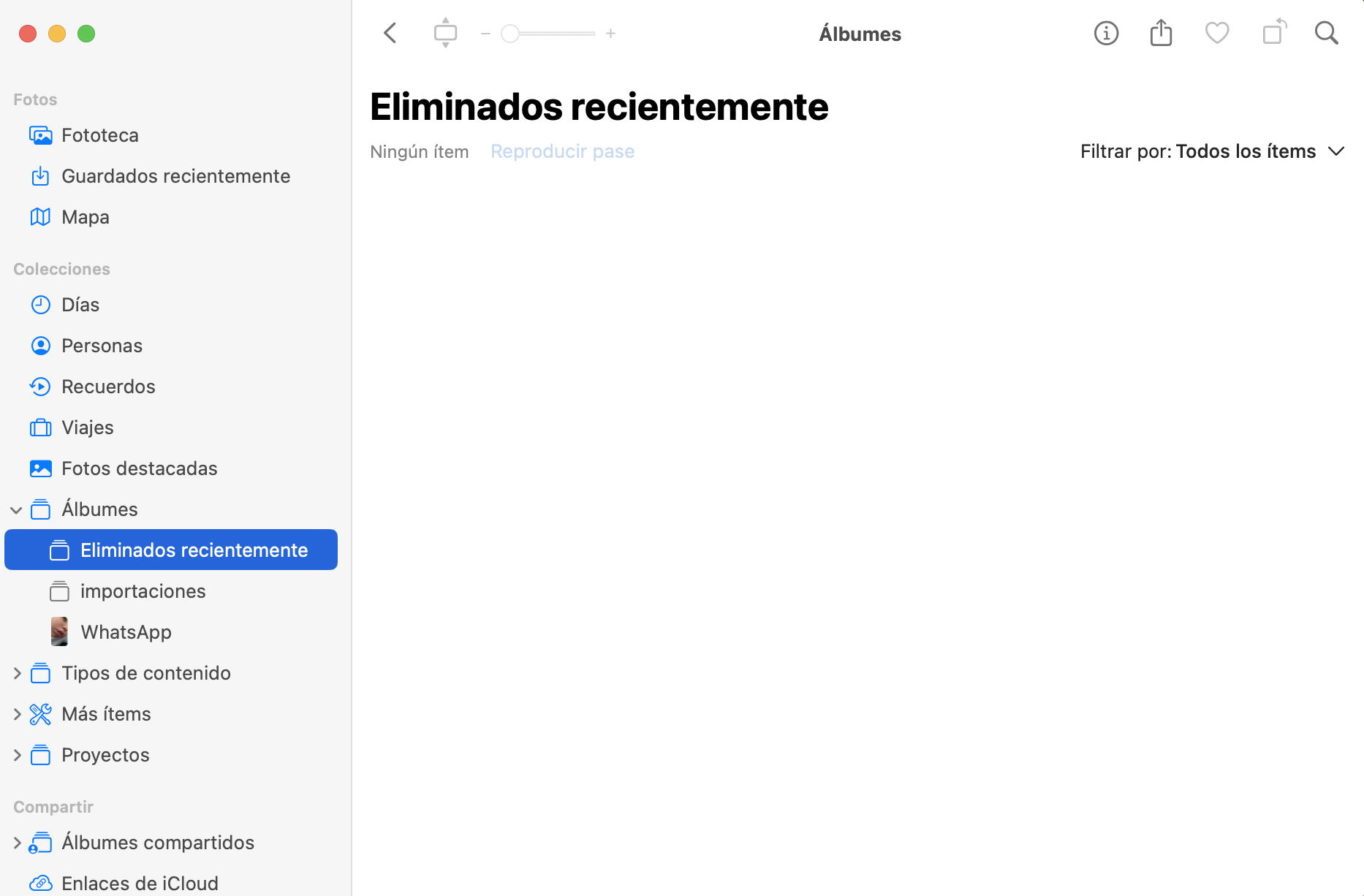Click the Search icon
Screen dimensions: 1364x896
(x=1326, y=33)
